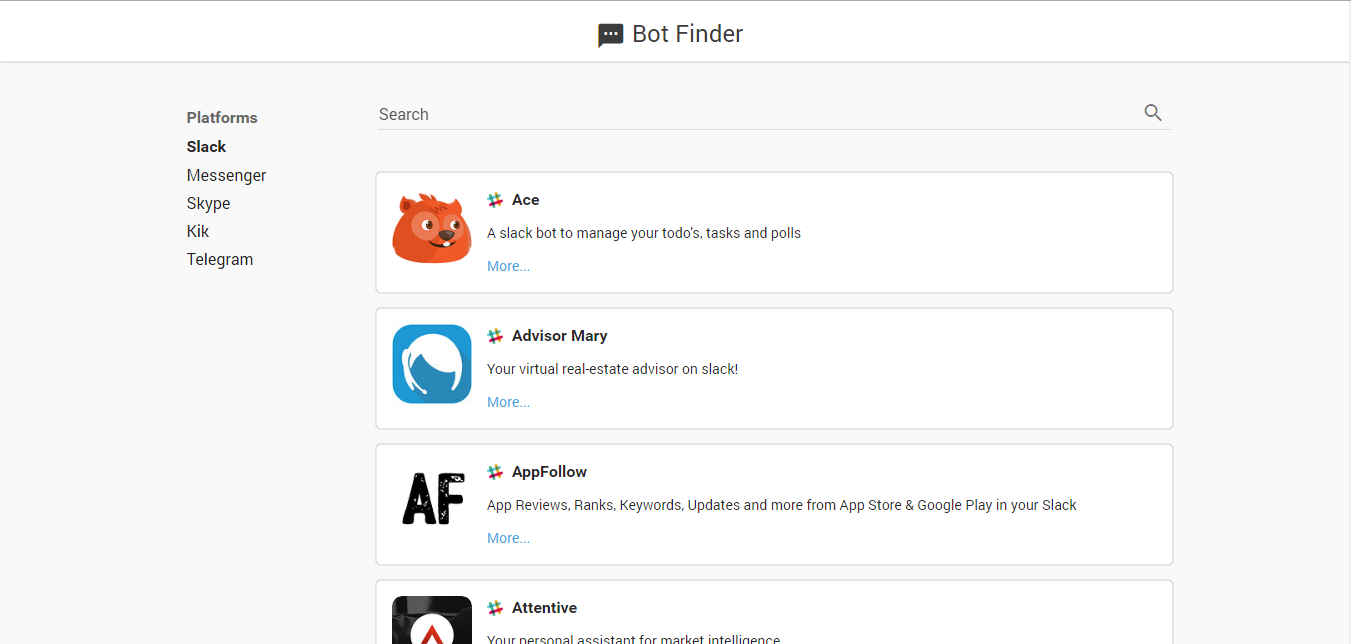Click the search magnifier icon
The height and width of the screenshot is (644, 1351).
coord(1152,113)
